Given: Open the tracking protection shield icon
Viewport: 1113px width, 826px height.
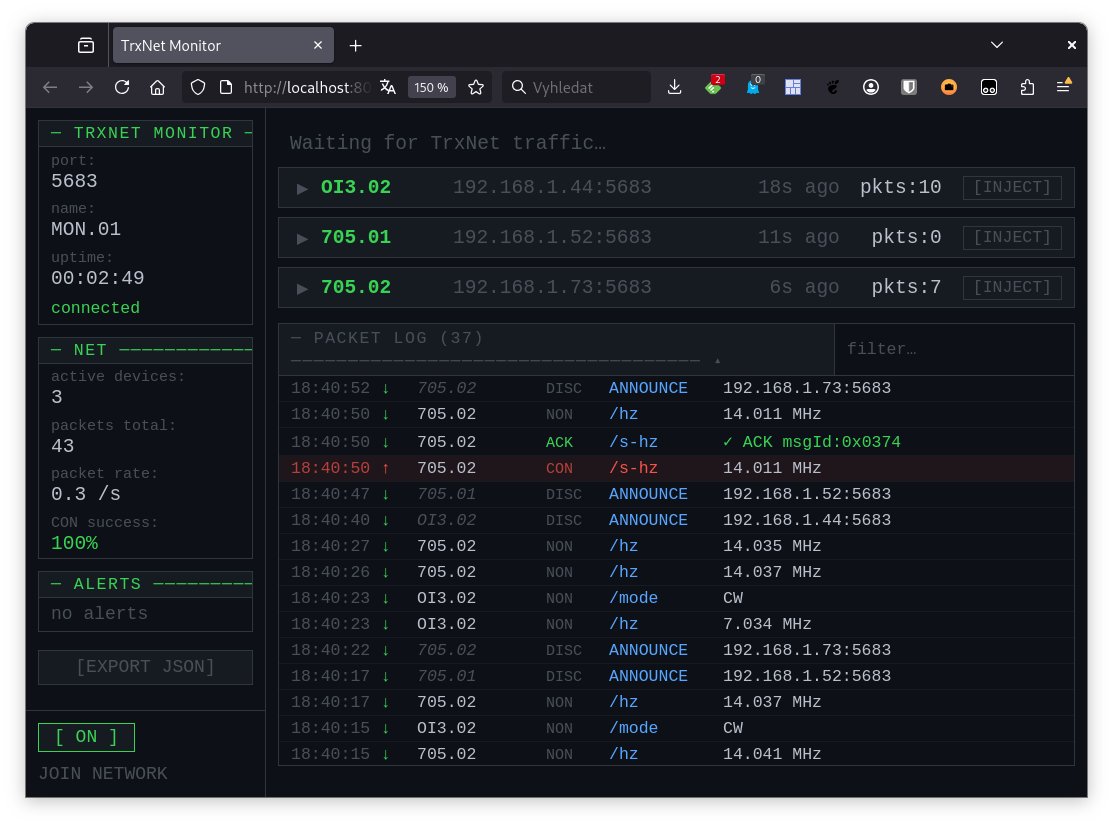Looking at the screenshot, I should click(198, 87).
